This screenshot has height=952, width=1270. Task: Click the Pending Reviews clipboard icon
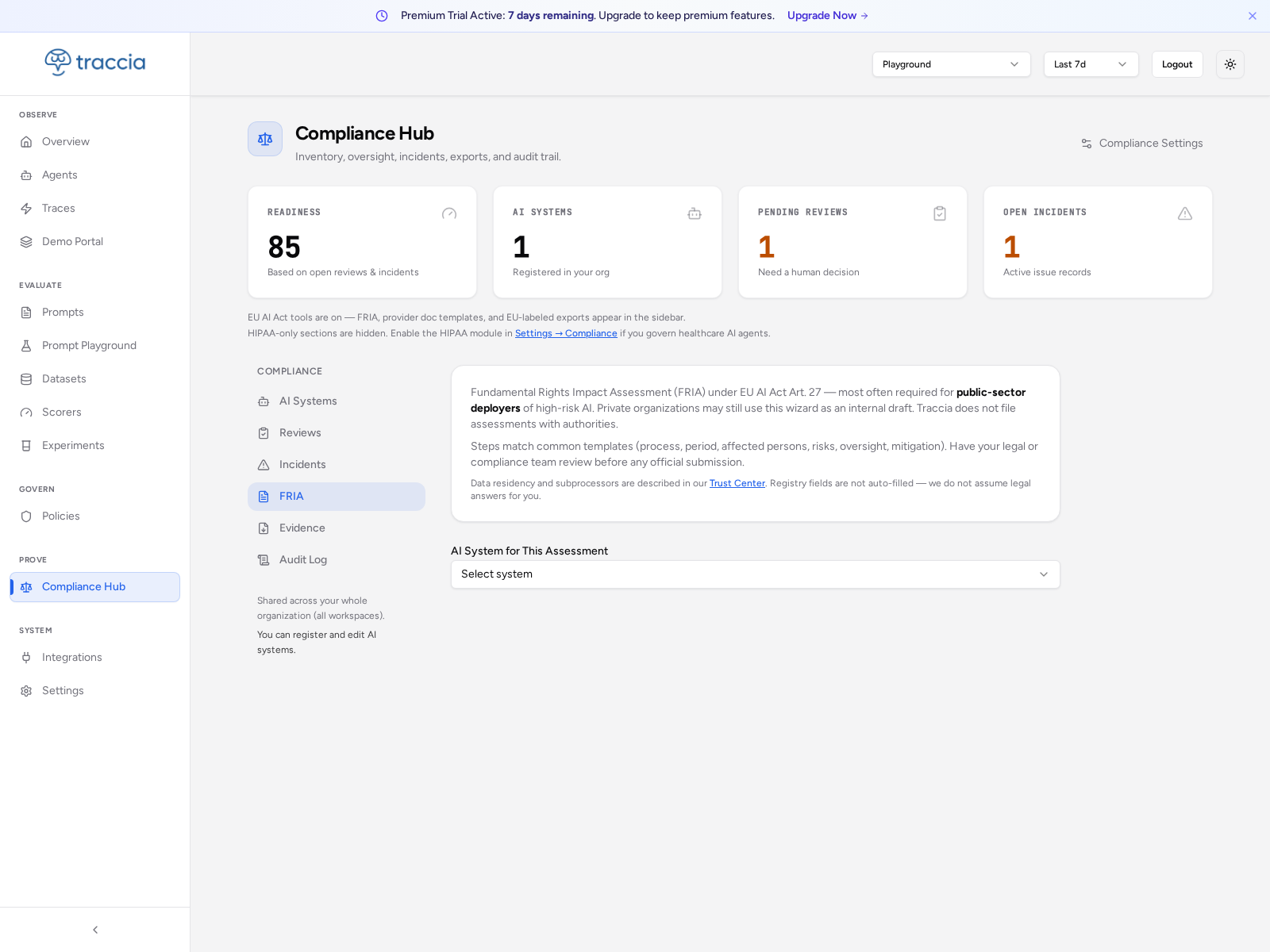pyautogui.click(x=940, y=213)
